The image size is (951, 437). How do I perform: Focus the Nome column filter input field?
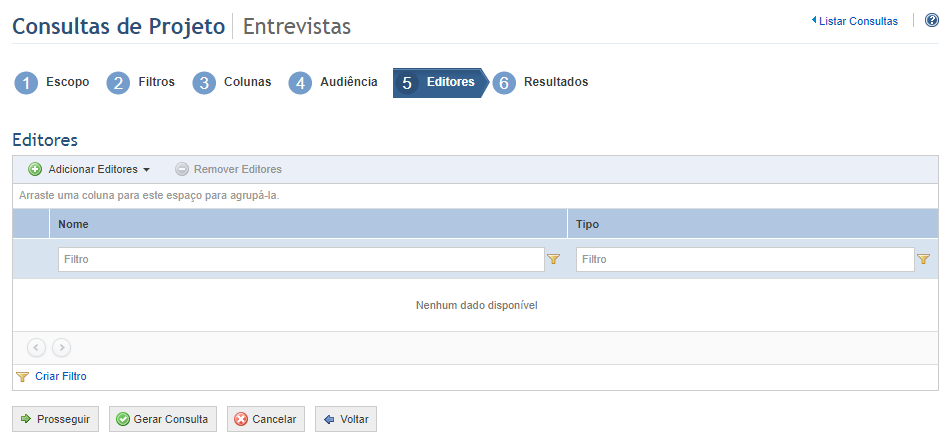(x=301, y=259)
